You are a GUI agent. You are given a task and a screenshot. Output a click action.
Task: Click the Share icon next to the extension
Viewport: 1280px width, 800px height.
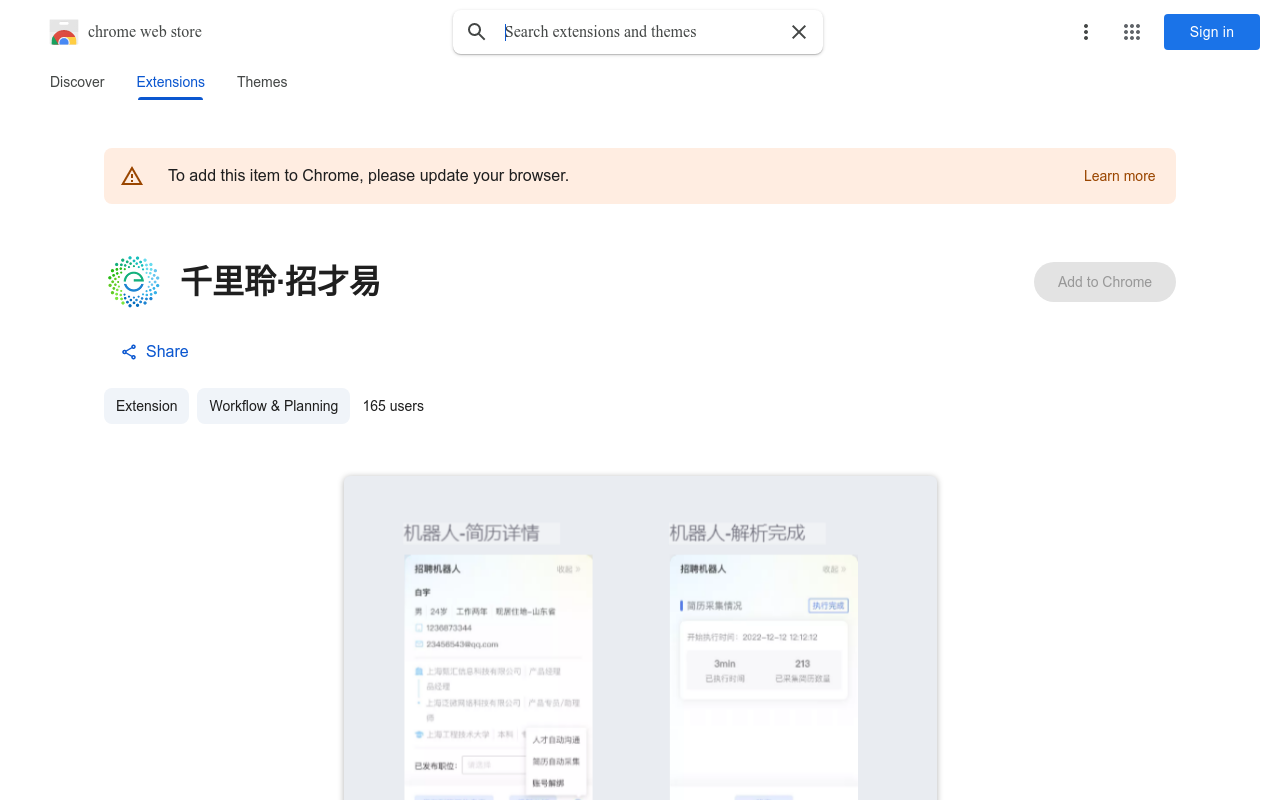click(x=128, y=351)
